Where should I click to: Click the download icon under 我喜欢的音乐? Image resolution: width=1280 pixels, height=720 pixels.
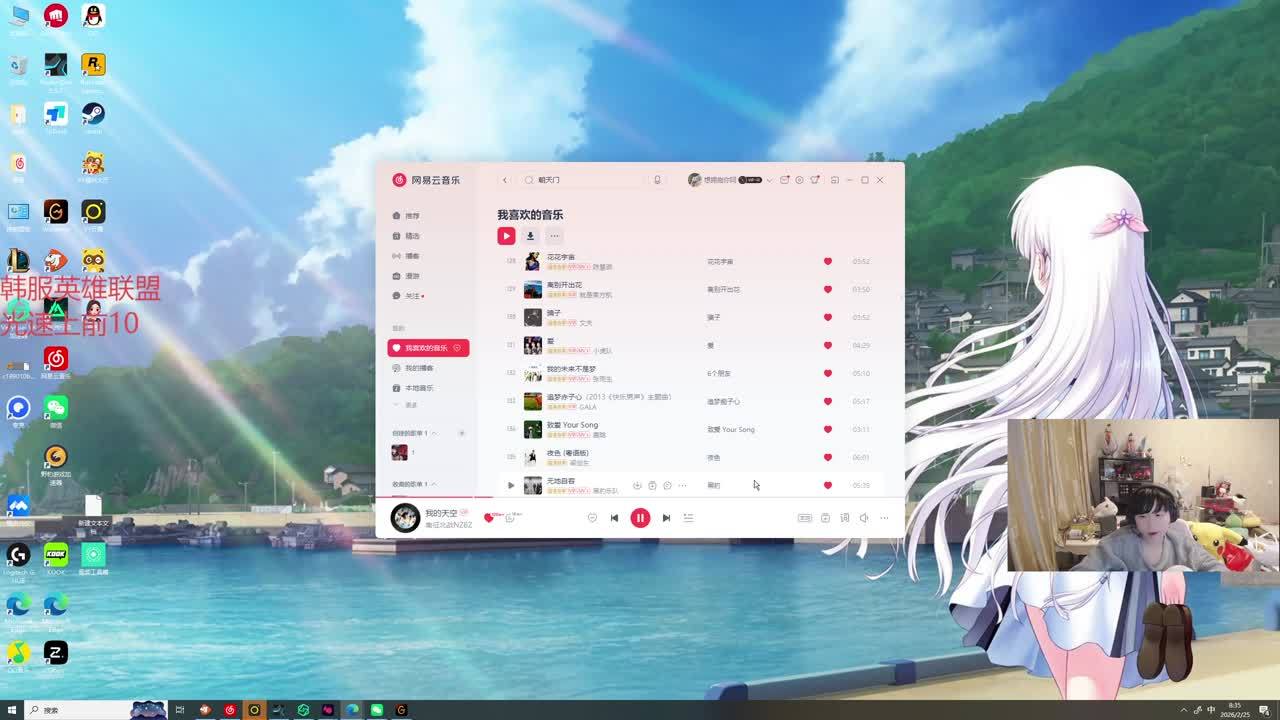coord(530,236)
